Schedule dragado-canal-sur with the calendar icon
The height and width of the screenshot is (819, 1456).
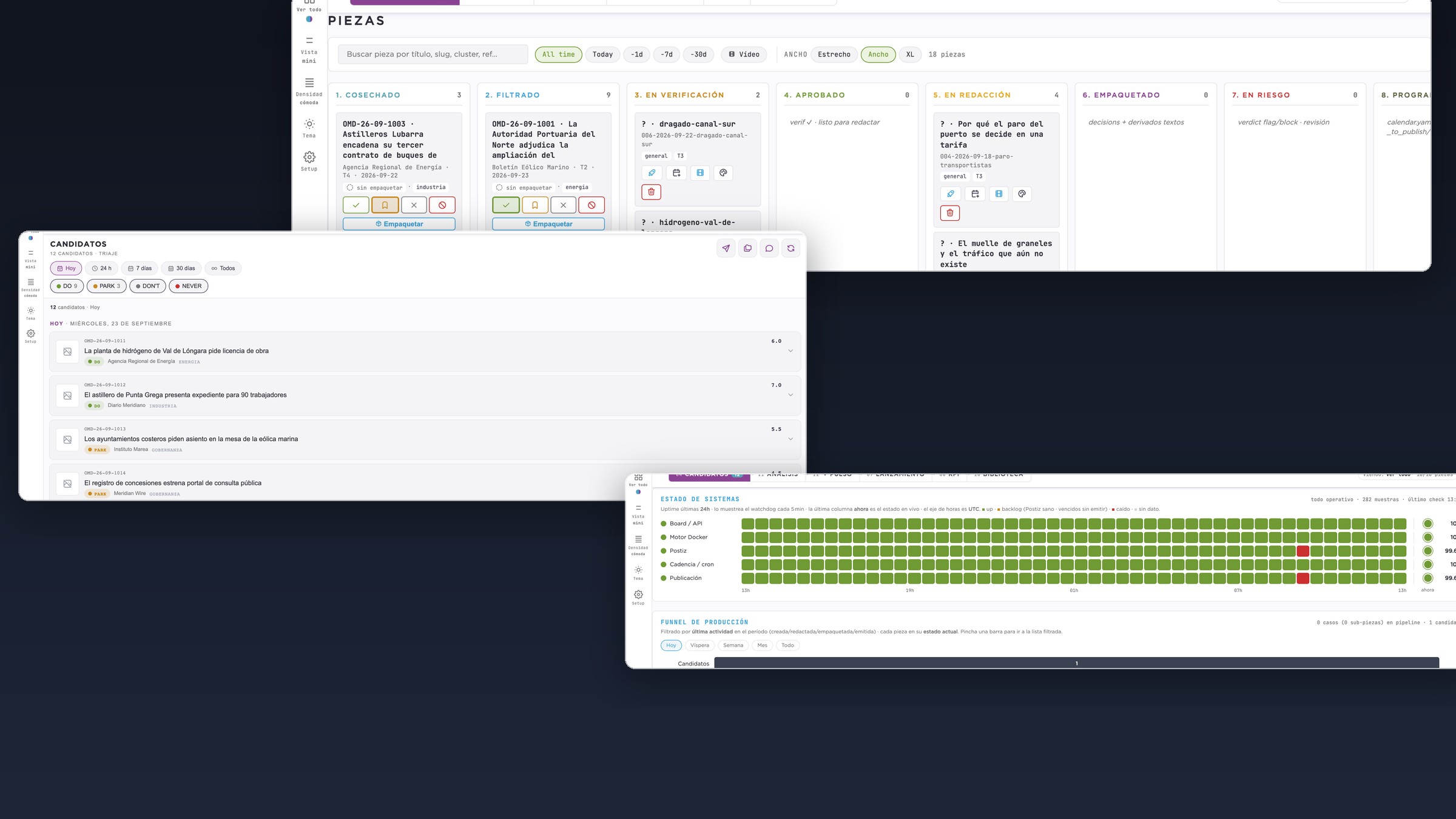coord(676,173)
